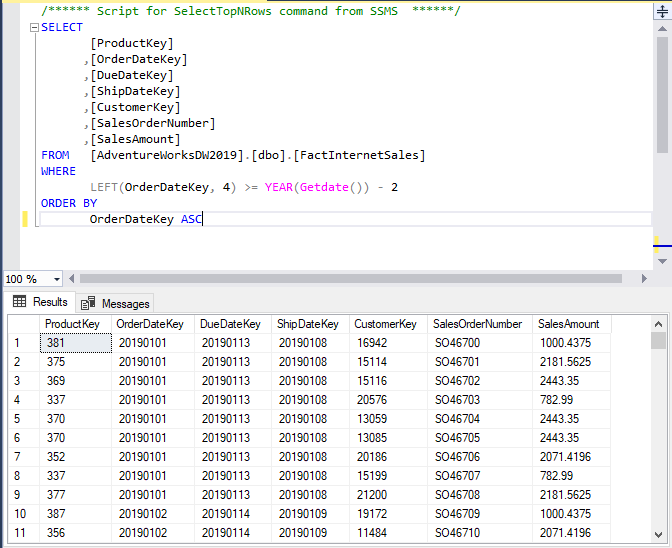Select row header number 1
Image resolution: width=672 pixels, height=548 pixels.
[x=24, y=343]
